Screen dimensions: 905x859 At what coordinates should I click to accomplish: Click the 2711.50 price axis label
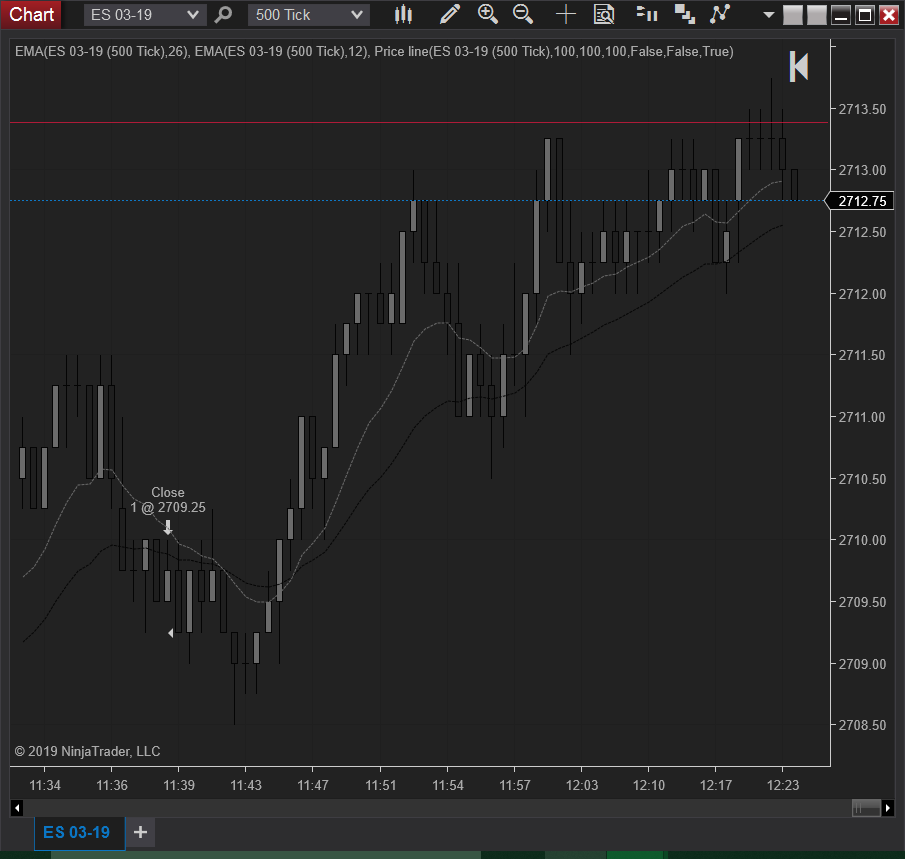point(862,355)
